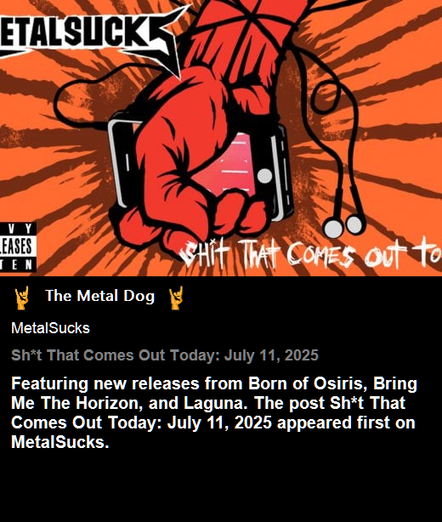442x522 pixels.
Task: Click the MetalSucks logo in the banner
Action: click(x=90, y=35)
